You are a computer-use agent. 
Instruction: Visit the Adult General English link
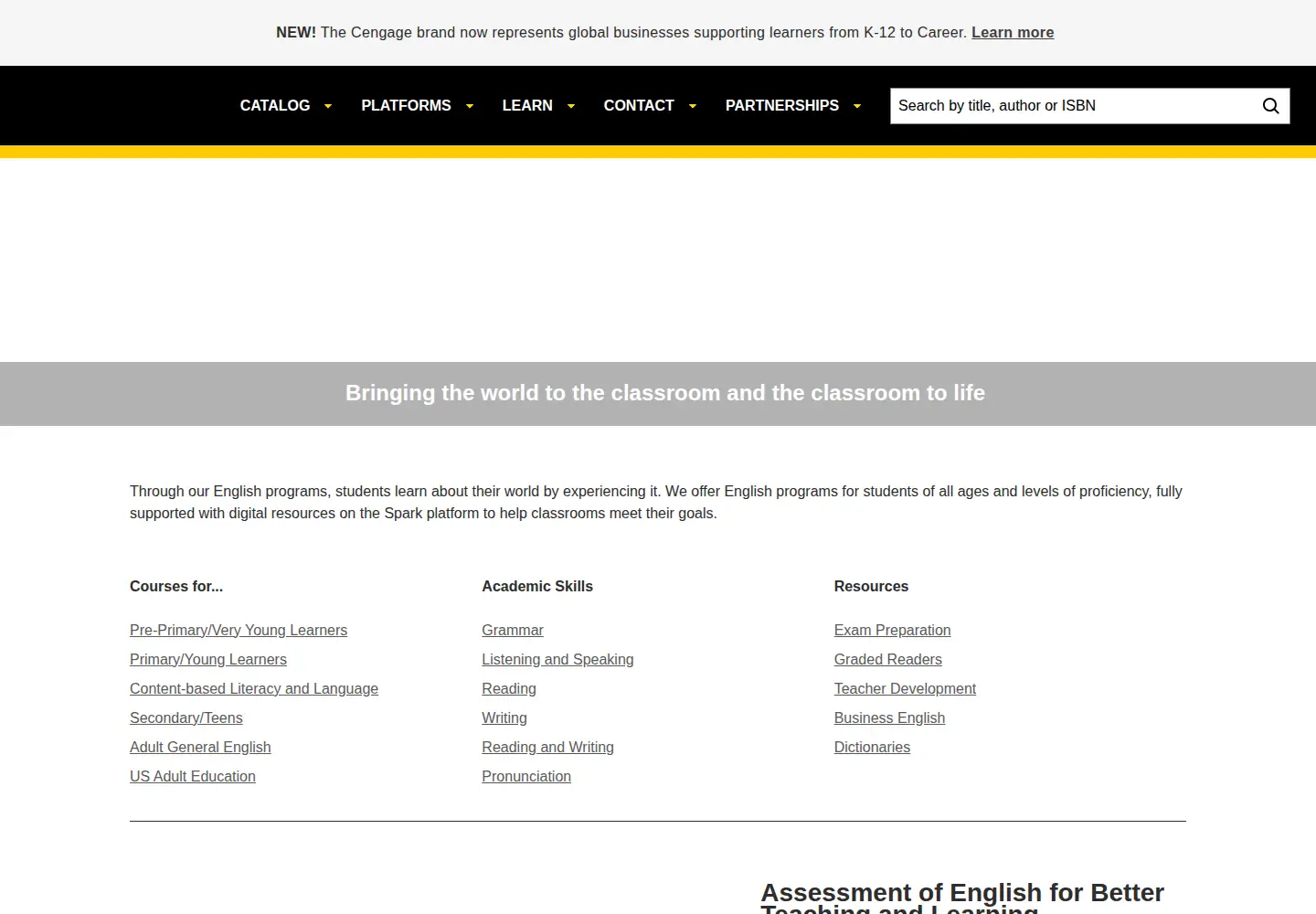pos(200,748)
